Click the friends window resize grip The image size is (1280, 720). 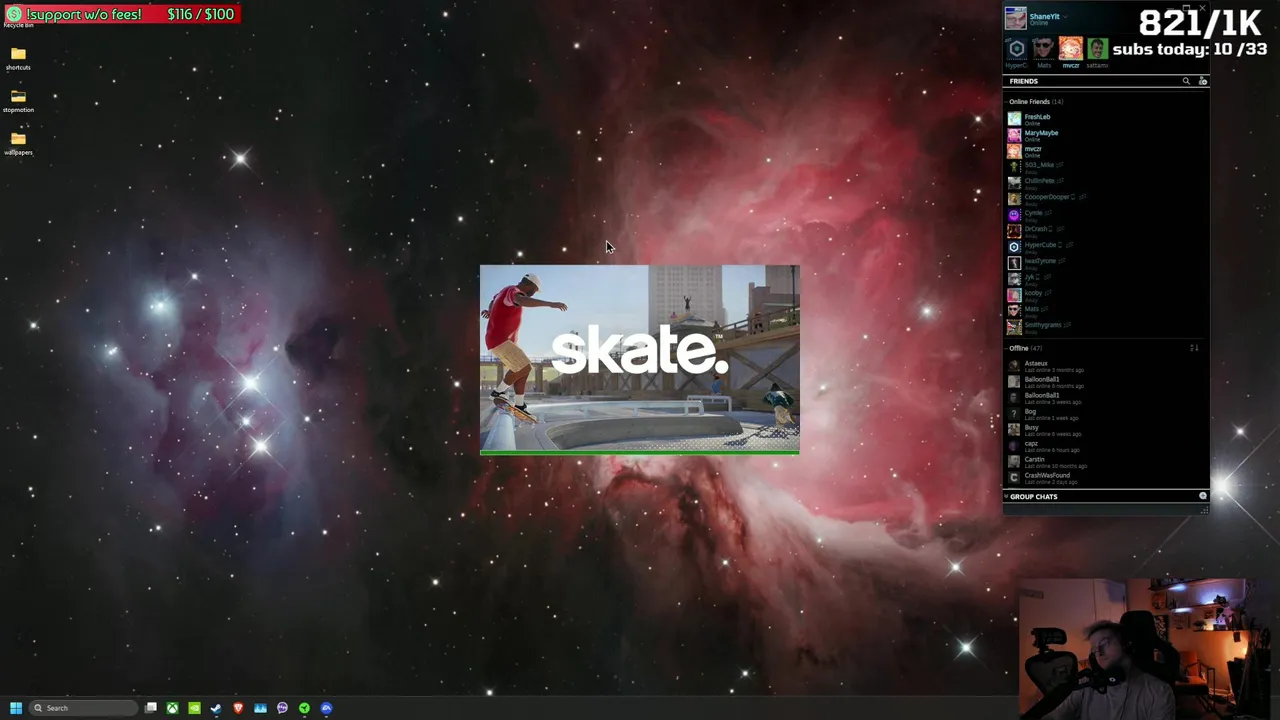pyautogui.click(x=1205, y=510)
